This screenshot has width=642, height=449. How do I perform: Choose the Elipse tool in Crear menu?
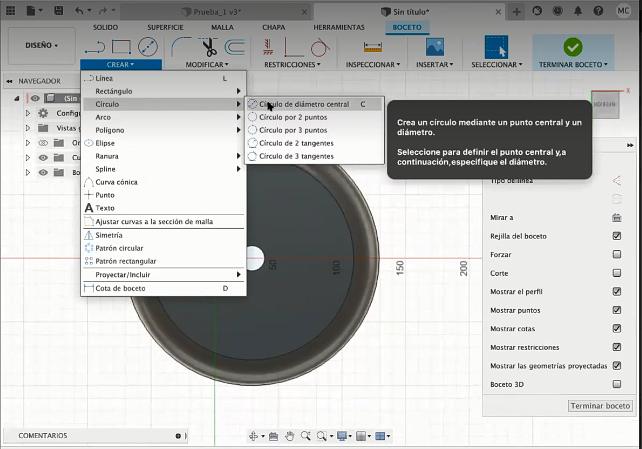(x=104, y=143)
